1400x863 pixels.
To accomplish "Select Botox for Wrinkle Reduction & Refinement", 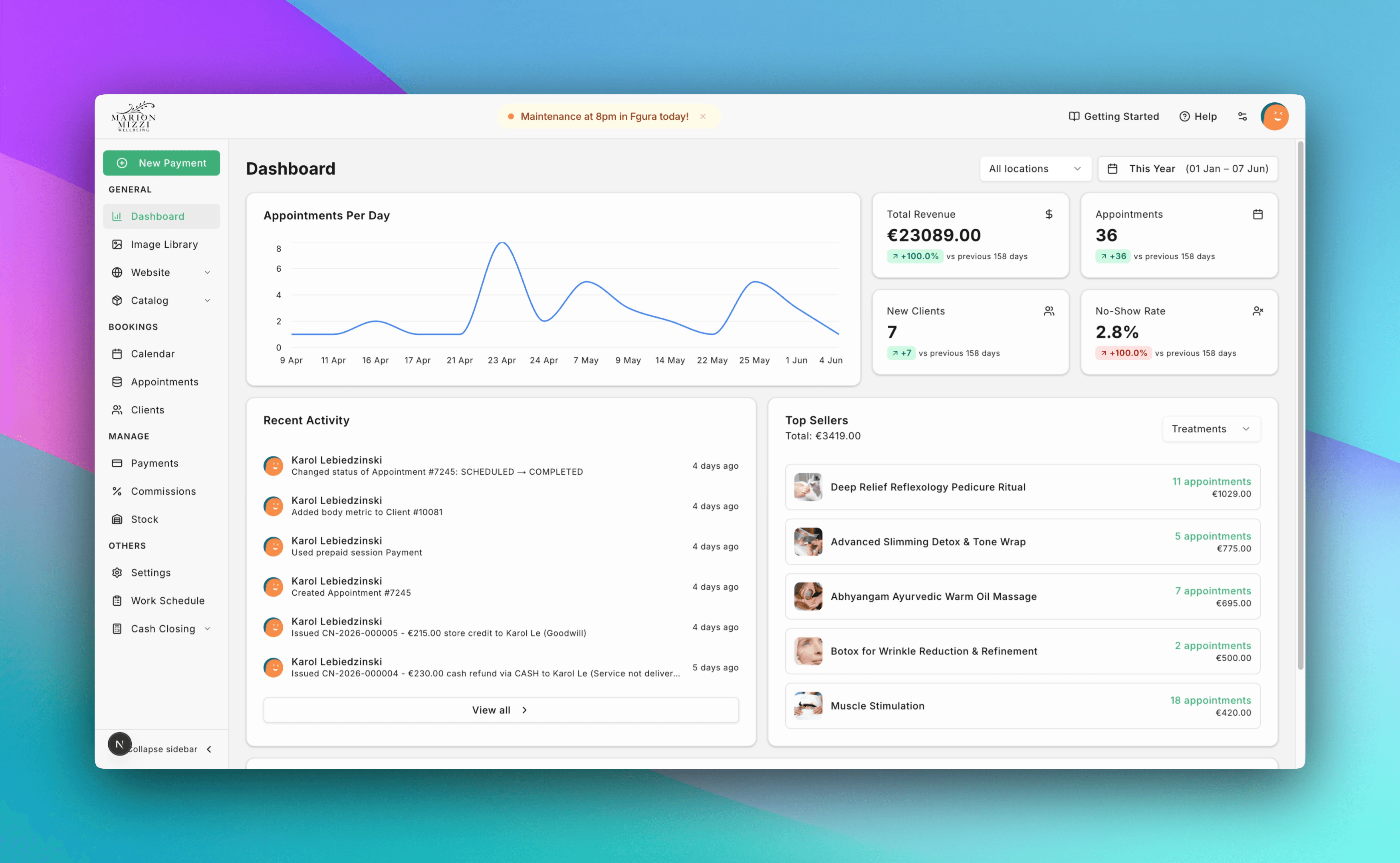I will tap(1023, 651).
